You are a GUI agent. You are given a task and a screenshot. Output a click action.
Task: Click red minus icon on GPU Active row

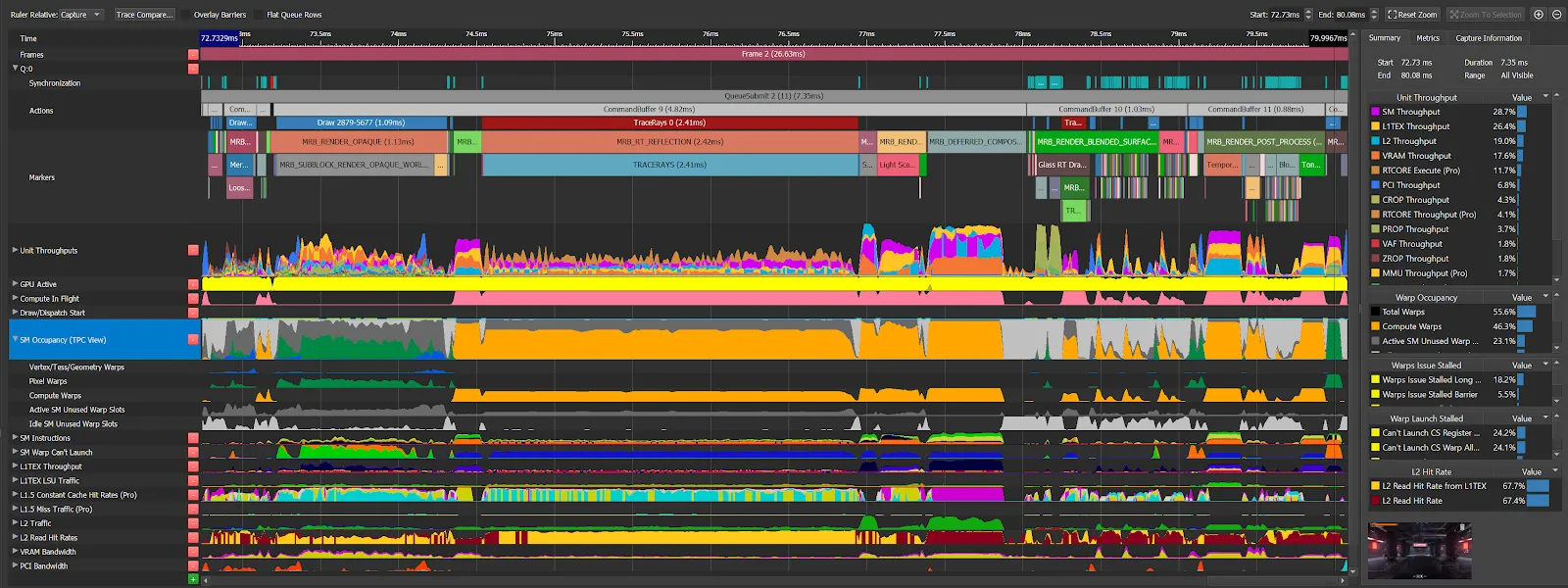tap(193, 284)
